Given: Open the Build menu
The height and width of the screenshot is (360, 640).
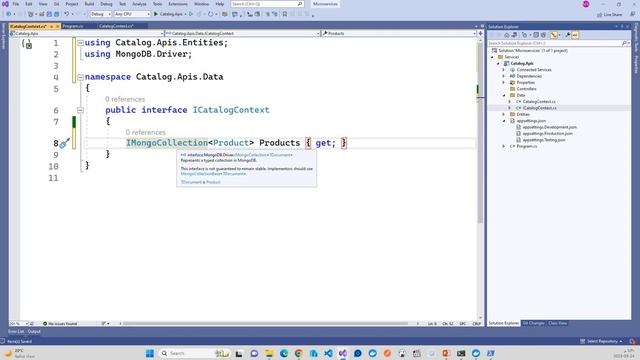Looking at the screenshot, I should coord(89,4).
